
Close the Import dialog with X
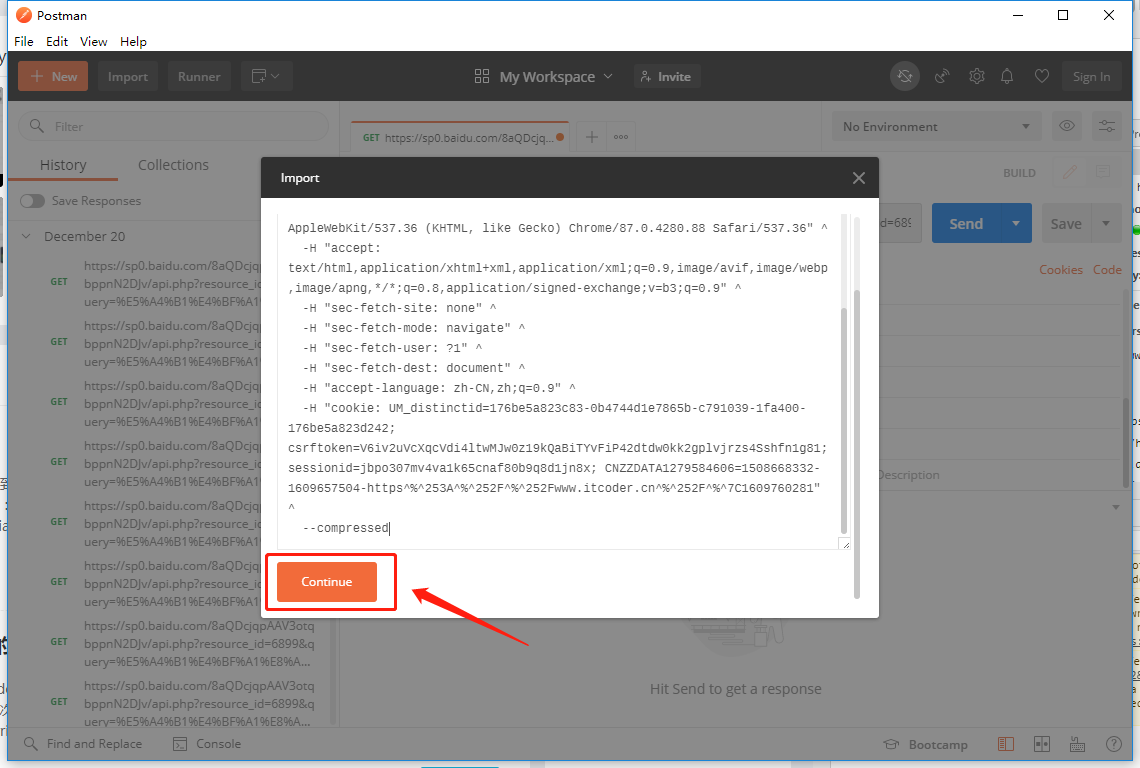[x=858, y=178]
